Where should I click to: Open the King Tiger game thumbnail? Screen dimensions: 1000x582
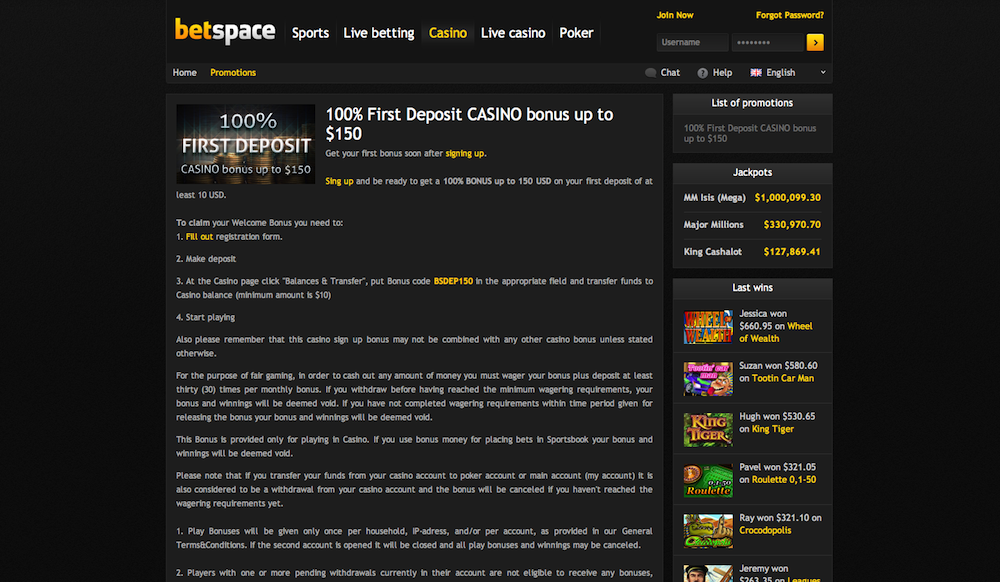click(x=707, y=428)
